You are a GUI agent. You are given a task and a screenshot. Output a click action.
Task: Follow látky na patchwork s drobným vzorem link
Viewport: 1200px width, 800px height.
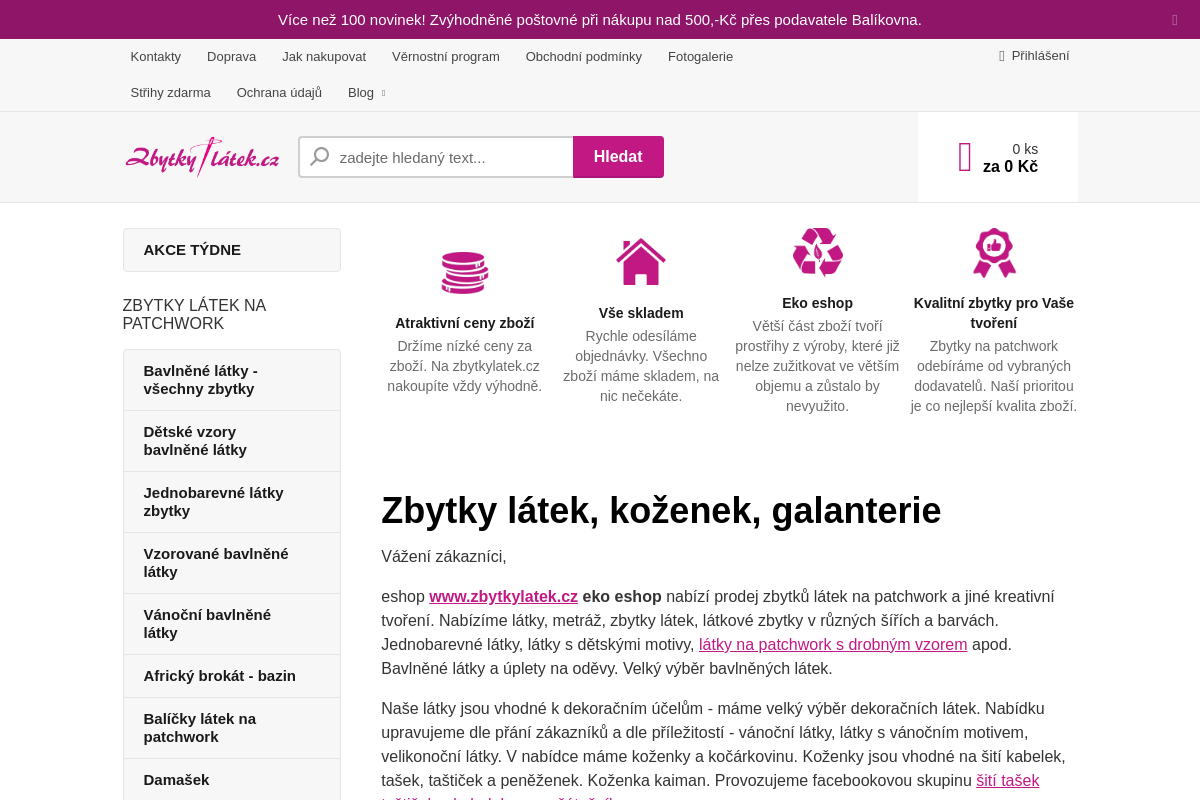point(833,644)
